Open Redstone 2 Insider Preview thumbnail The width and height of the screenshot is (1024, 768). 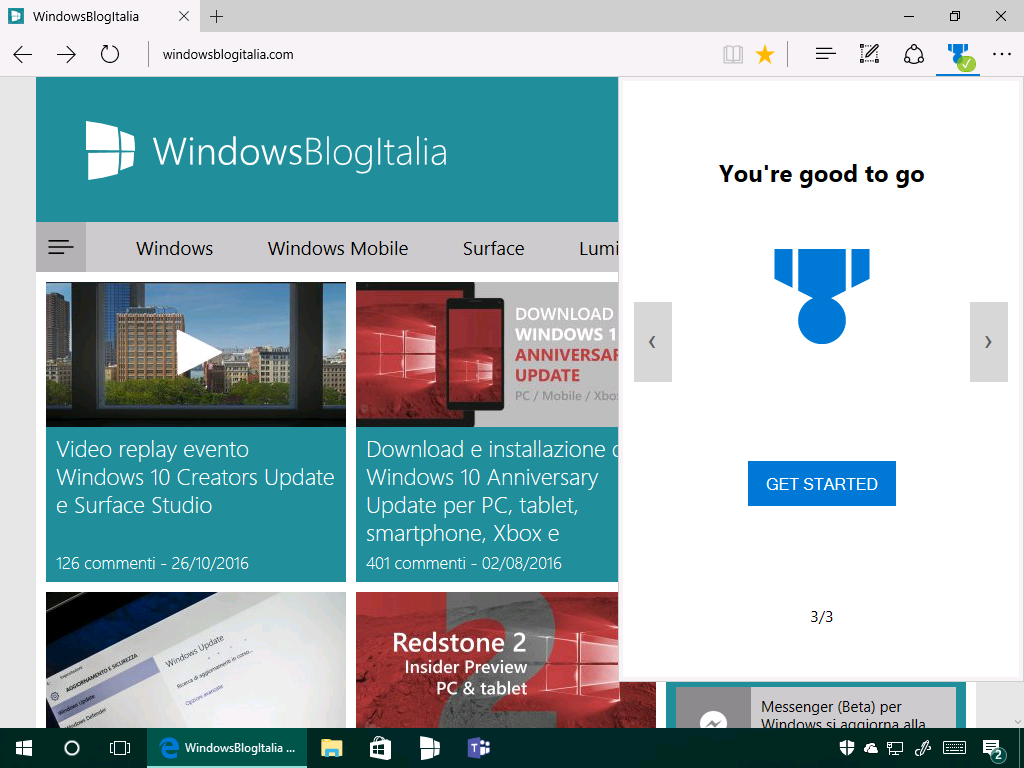click(487, 660)
